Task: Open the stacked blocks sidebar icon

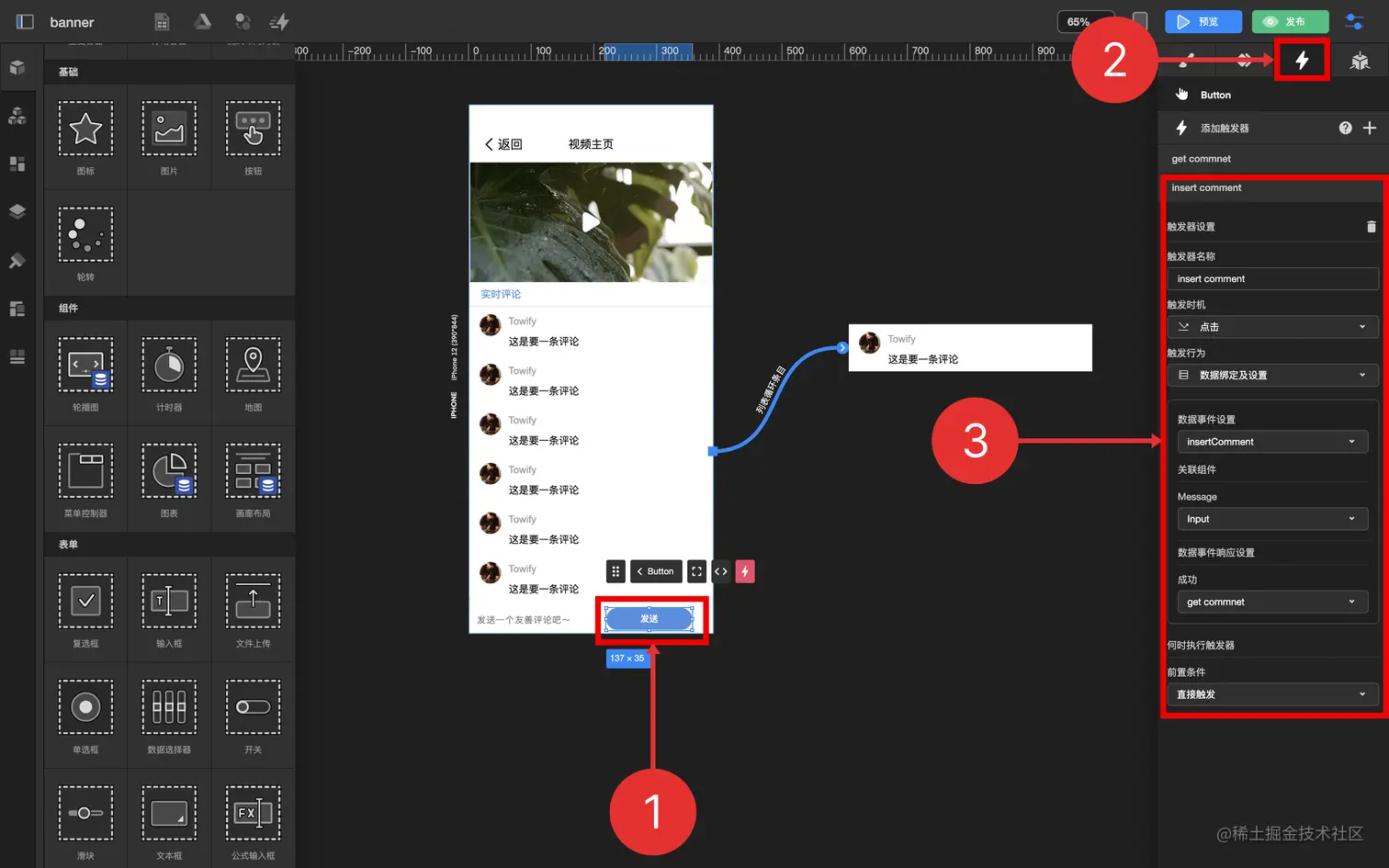Action: coord(17,116)
